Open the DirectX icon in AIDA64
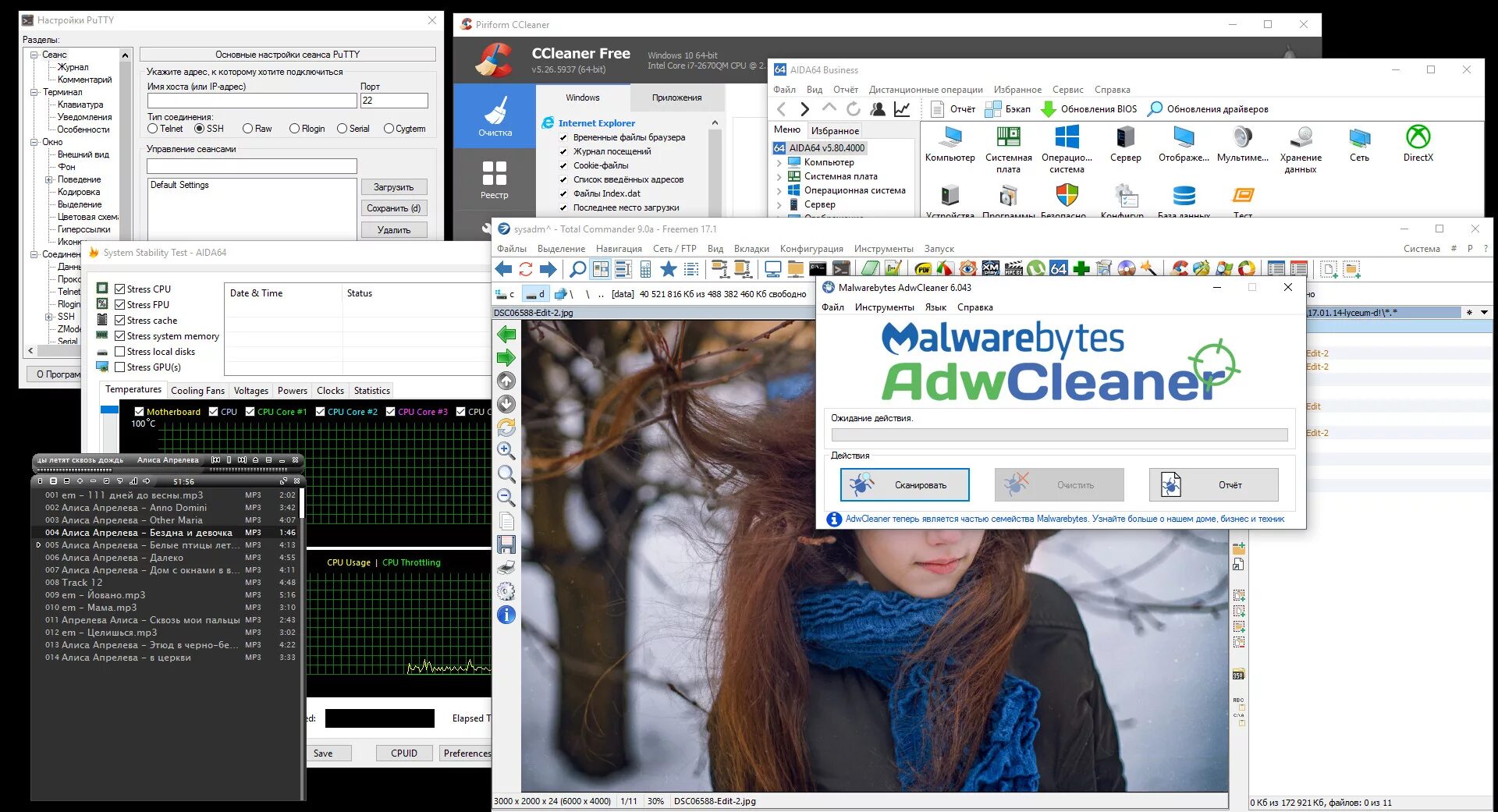1498x812 pixels. [x=1418, y=144]
